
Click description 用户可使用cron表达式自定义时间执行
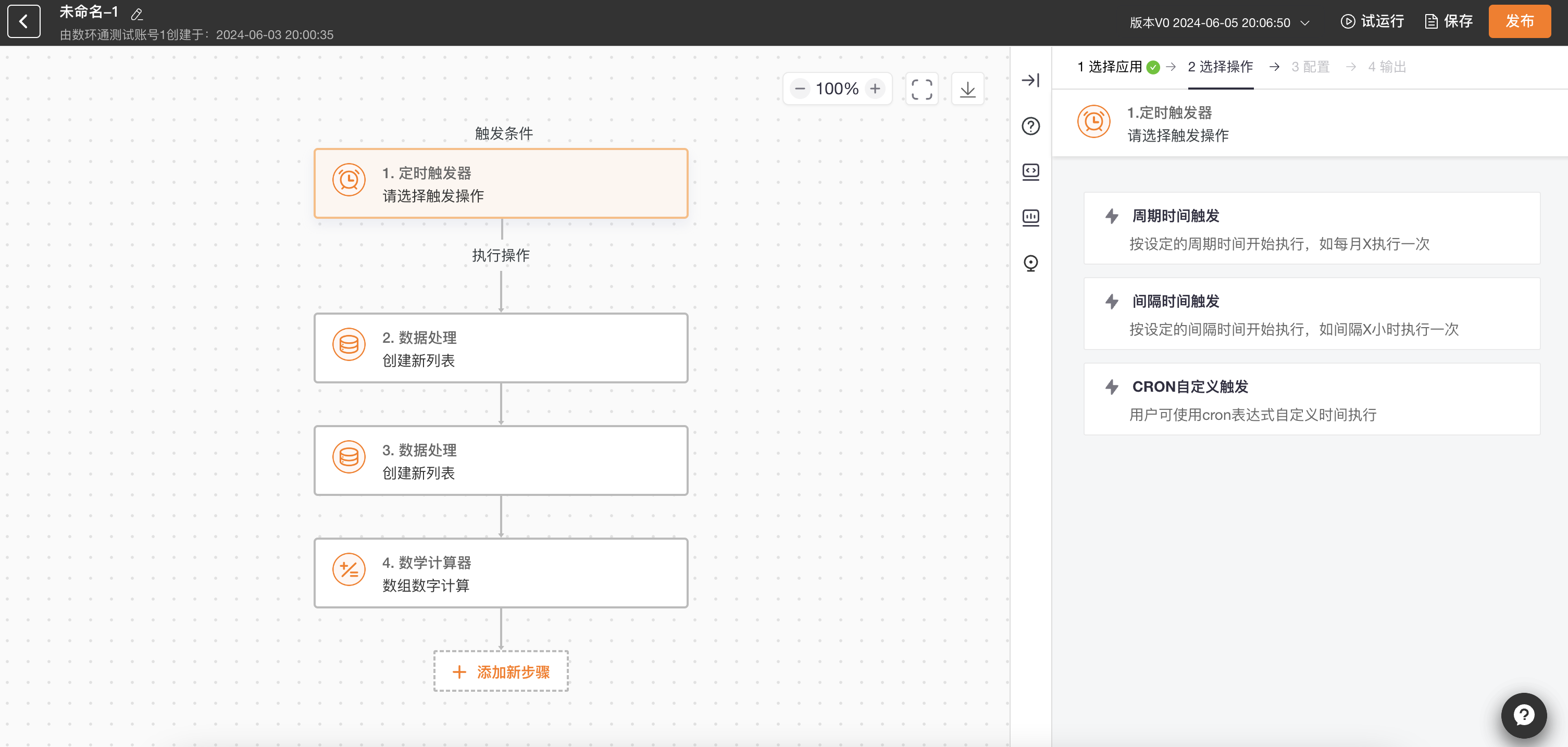click(x=1253, y=415)
